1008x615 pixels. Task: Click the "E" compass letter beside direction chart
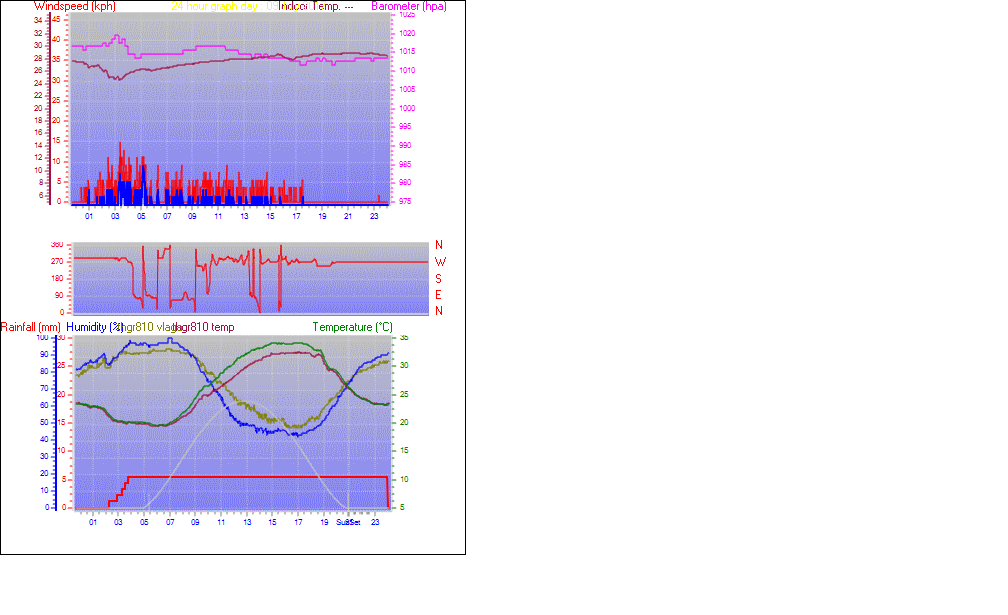(x=439, y=295)
